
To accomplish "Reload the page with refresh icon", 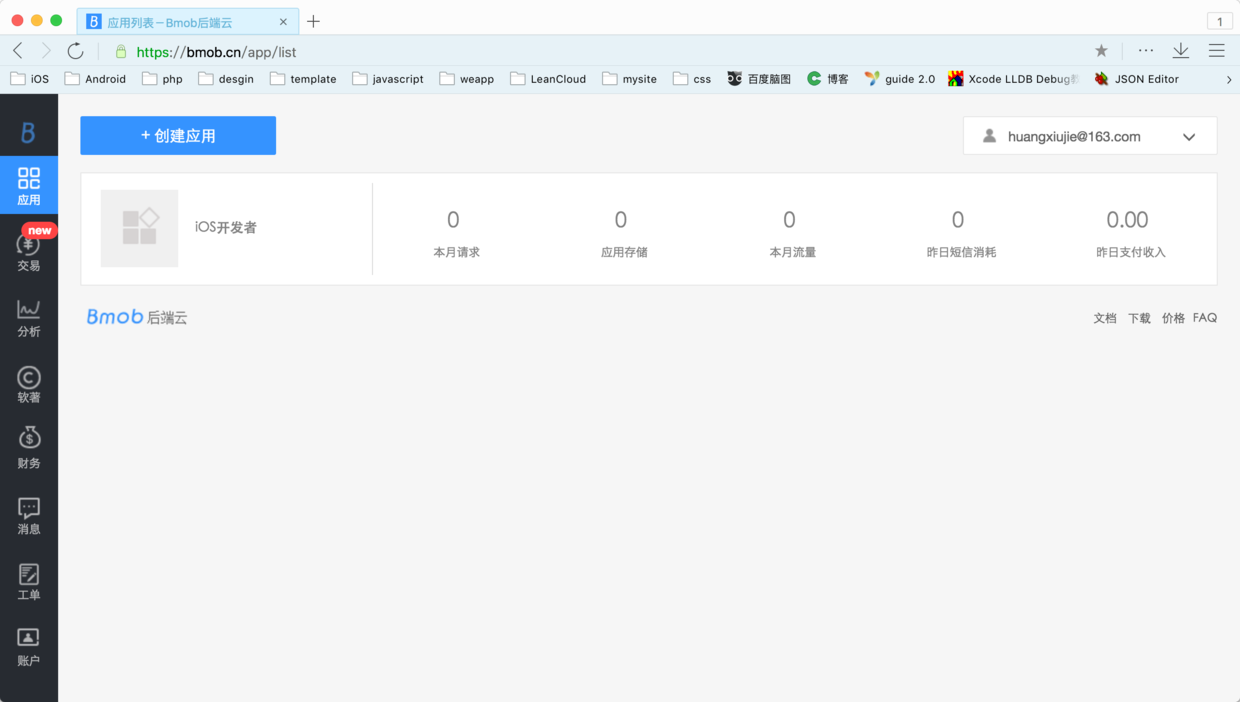I will (x=75, y=51).
